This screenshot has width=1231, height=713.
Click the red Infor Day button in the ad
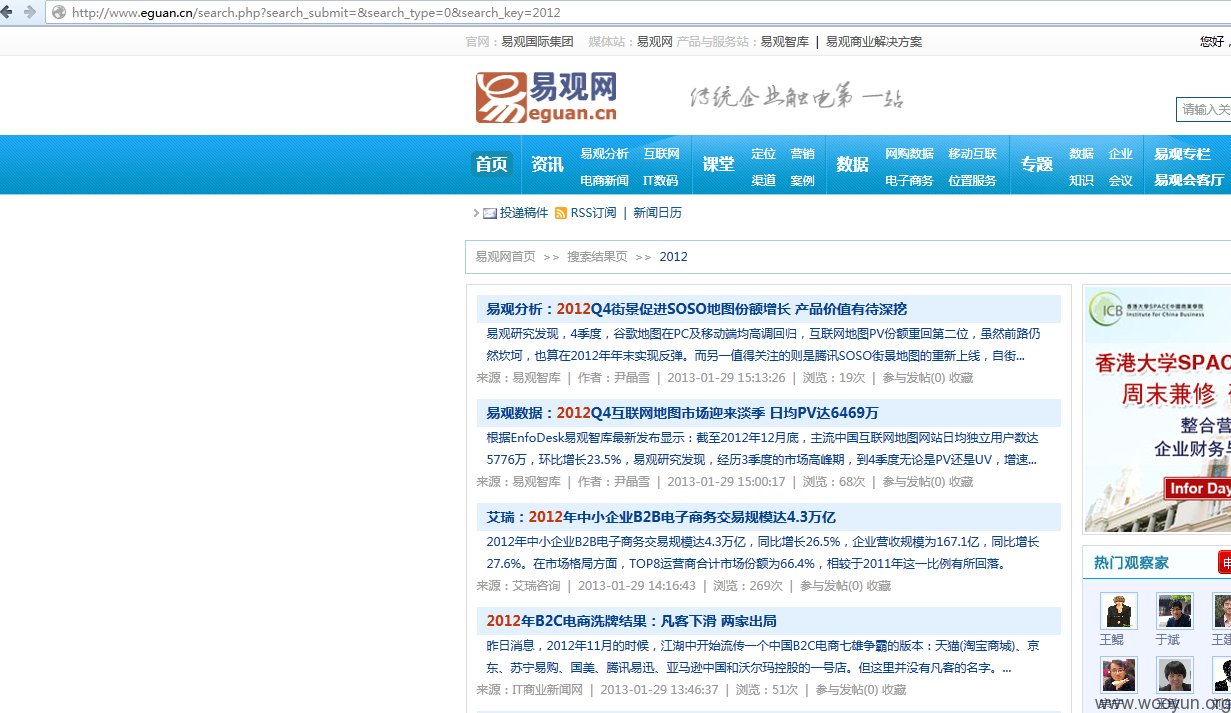pyautogui.click(x=1198, y=488)
